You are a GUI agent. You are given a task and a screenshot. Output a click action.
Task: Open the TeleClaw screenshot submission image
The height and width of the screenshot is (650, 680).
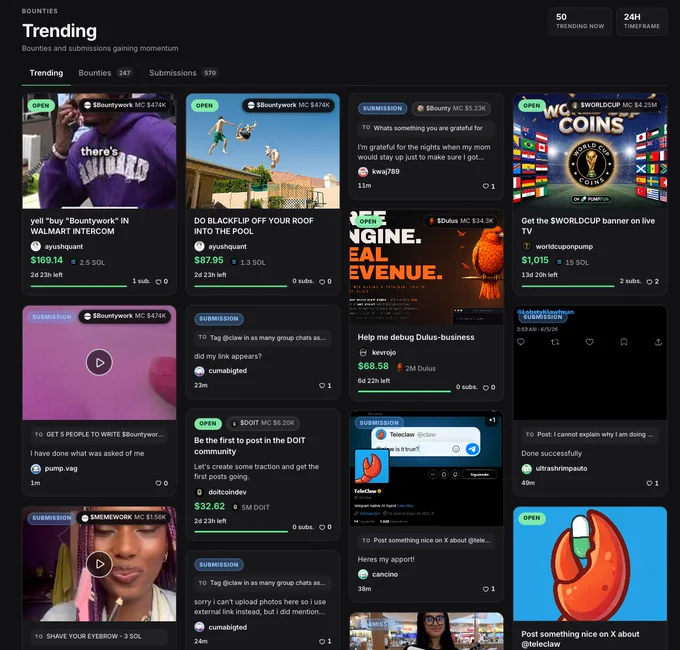[426, 468]
